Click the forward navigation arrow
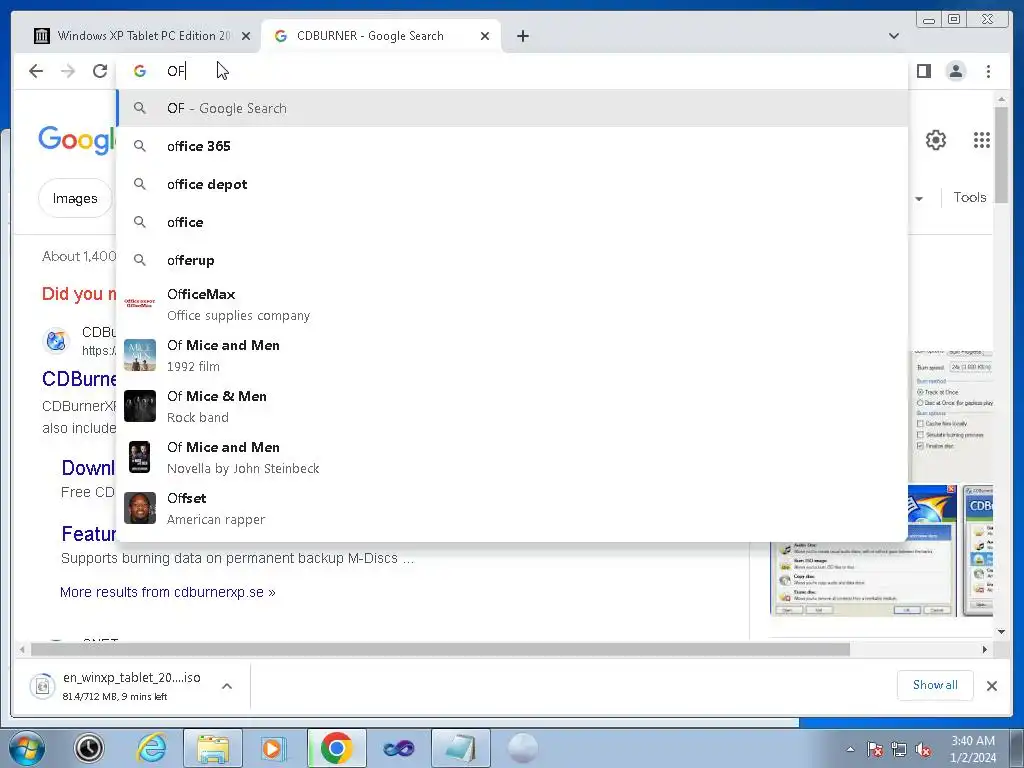Screen dimensions: 1024x768 [68, 71]
